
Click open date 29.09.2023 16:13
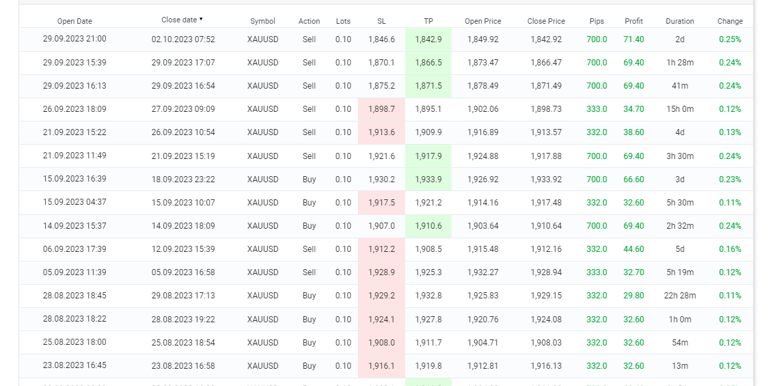pos(74,85)
